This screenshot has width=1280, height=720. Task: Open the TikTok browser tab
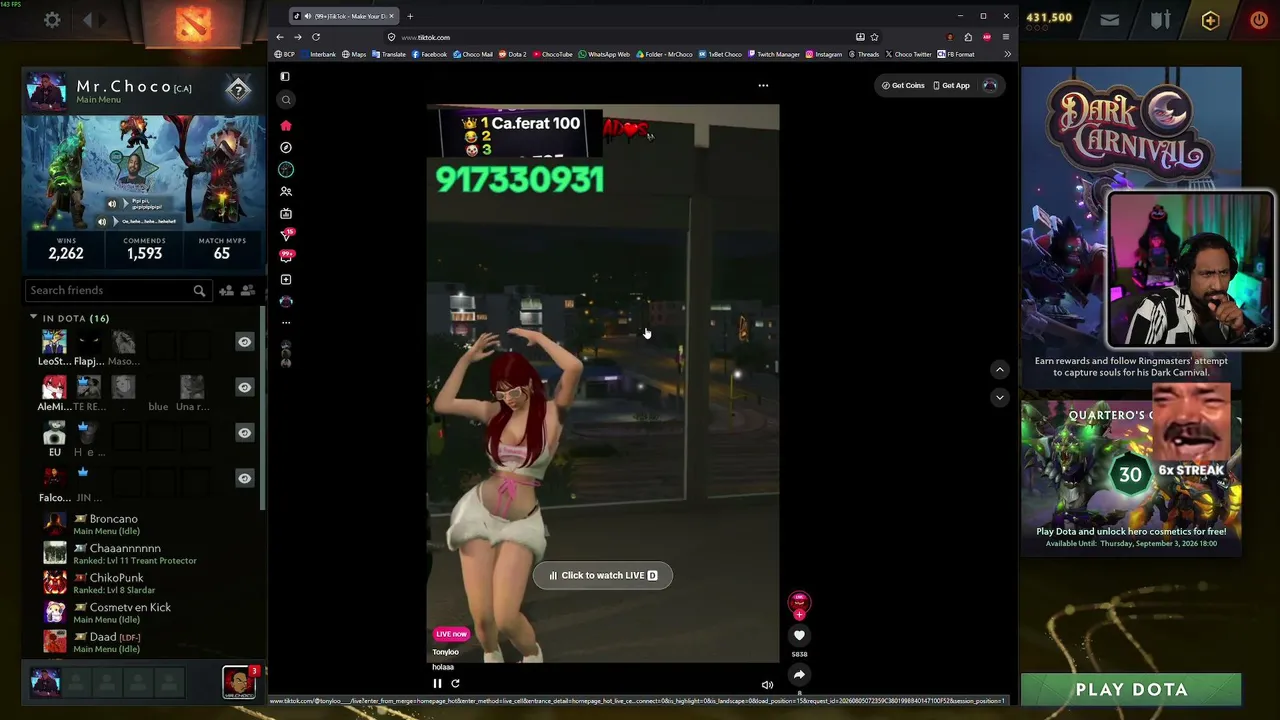coord(345,16)
